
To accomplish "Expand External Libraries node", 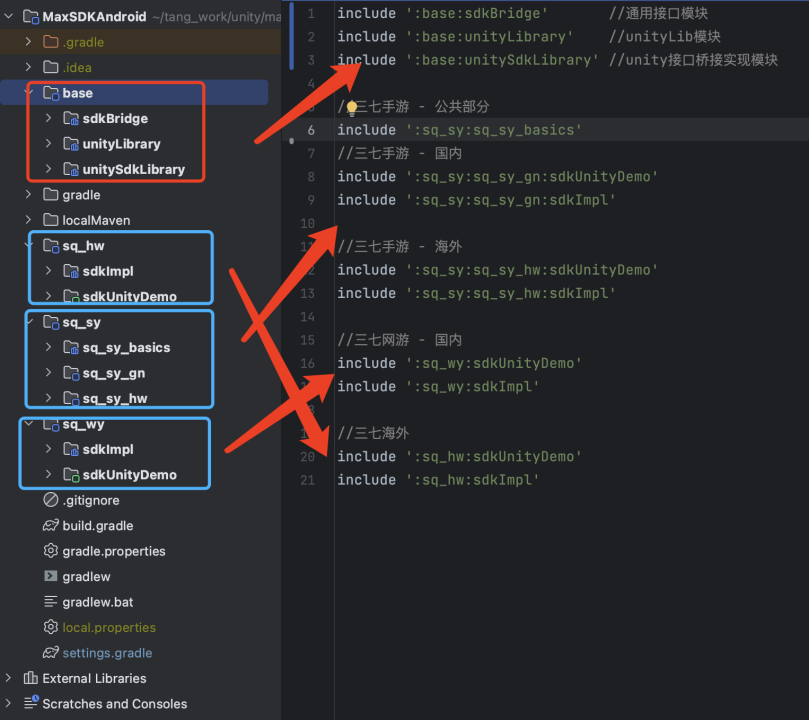I will click(x=9, y=678).
